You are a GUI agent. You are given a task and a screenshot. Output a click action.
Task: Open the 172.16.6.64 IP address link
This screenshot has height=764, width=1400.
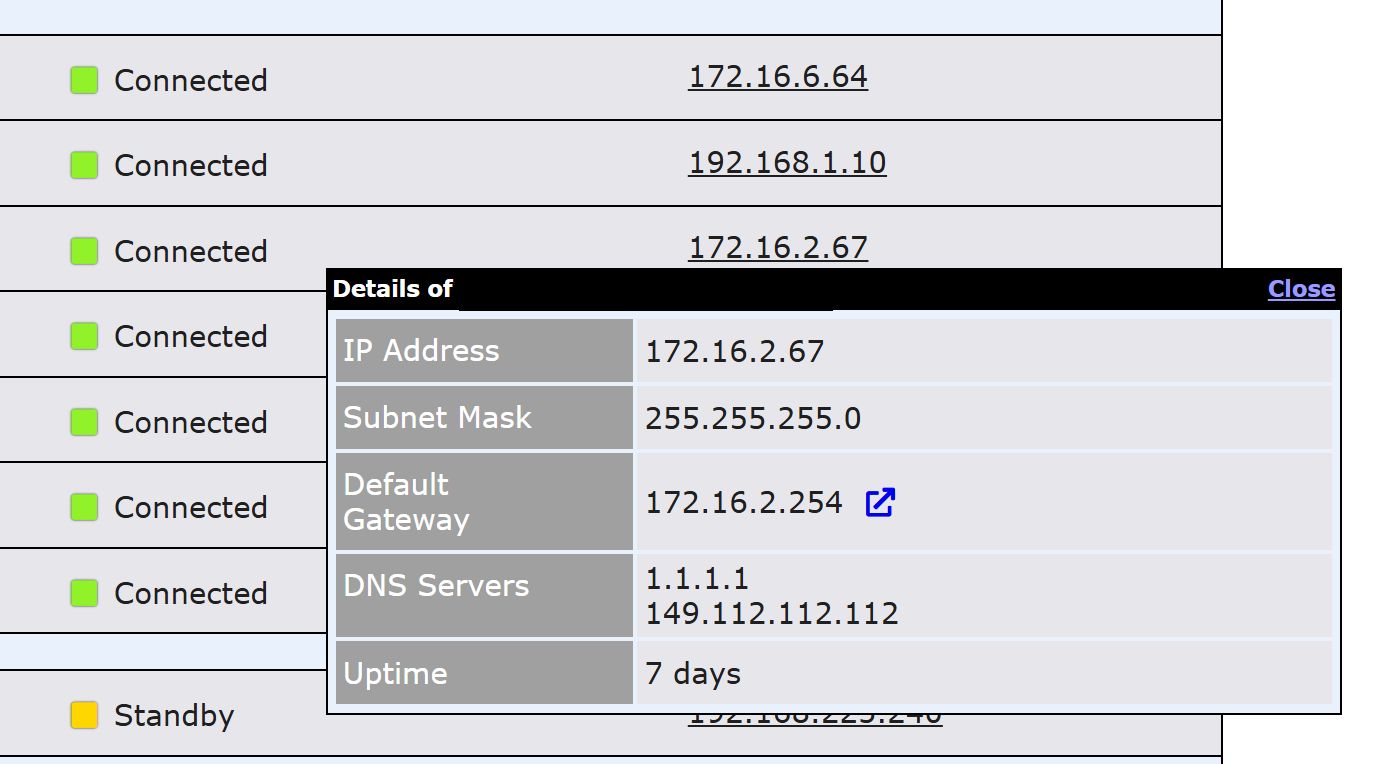(777, 77)
